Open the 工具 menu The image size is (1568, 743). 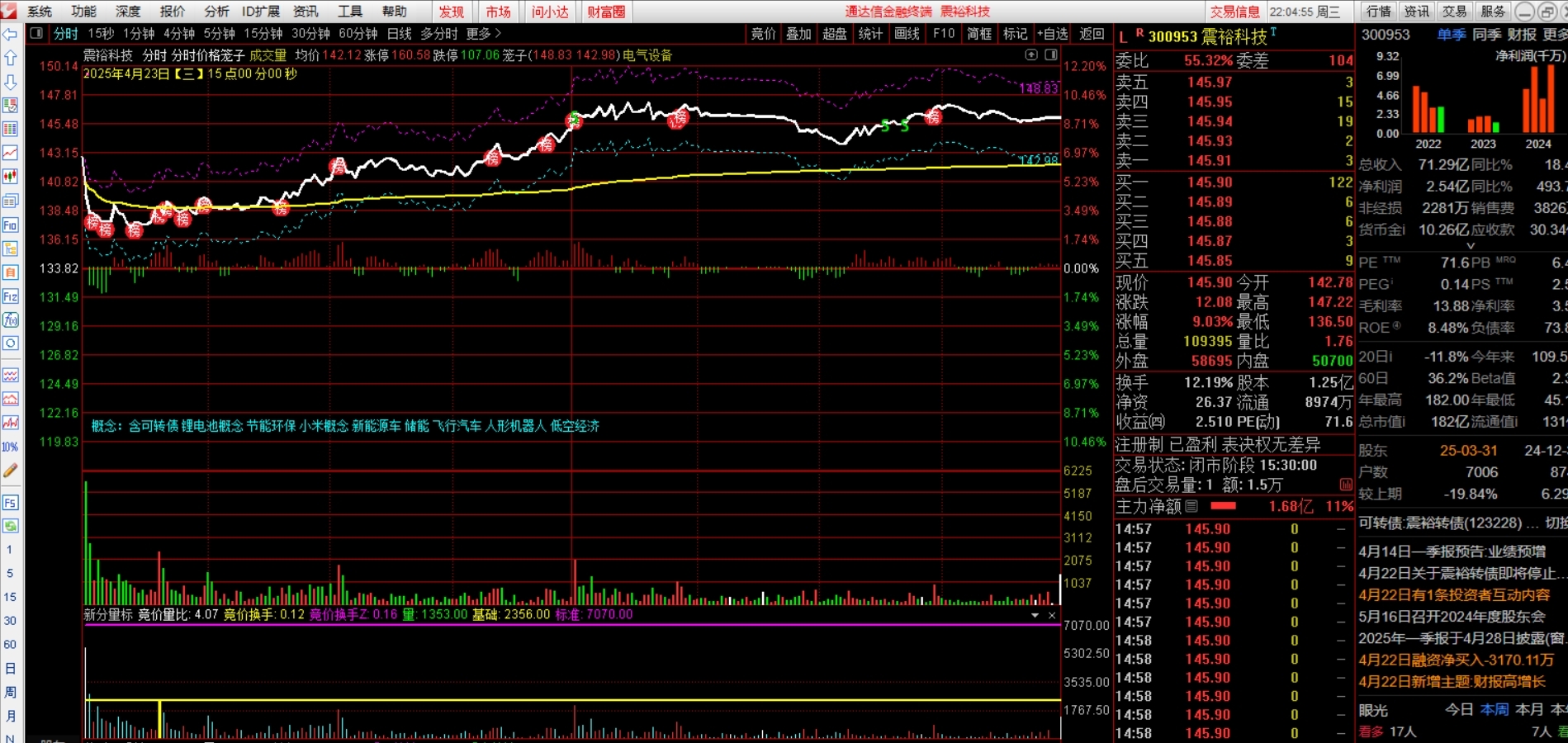pyautogui.click(x=350, y=12)
